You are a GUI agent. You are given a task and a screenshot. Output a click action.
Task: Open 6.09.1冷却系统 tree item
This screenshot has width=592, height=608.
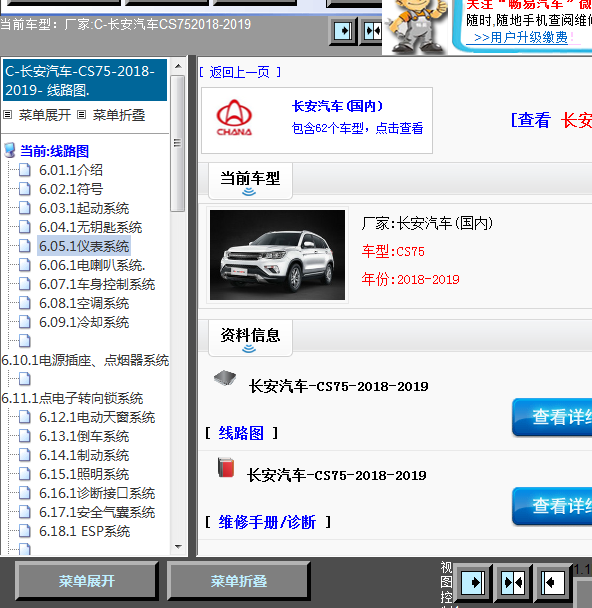click(84, 322)
